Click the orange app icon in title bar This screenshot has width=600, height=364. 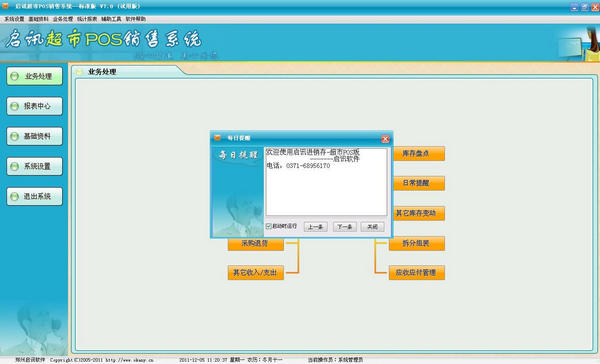5,6
